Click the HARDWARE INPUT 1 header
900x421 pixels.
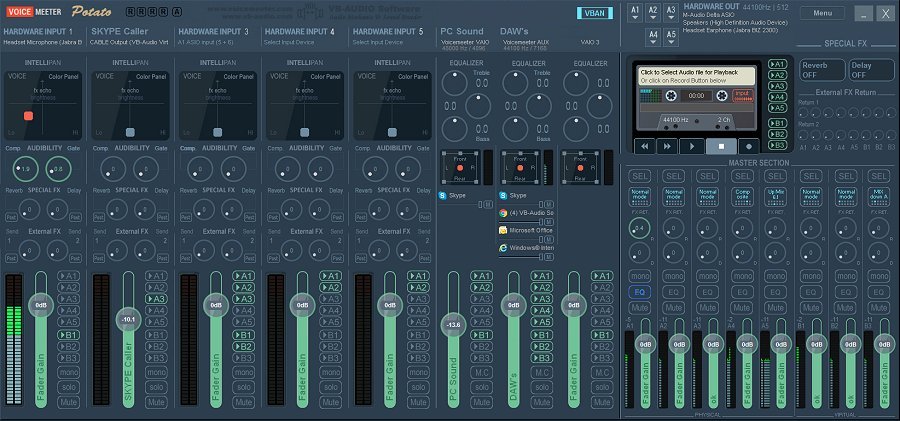coord(38,32)
